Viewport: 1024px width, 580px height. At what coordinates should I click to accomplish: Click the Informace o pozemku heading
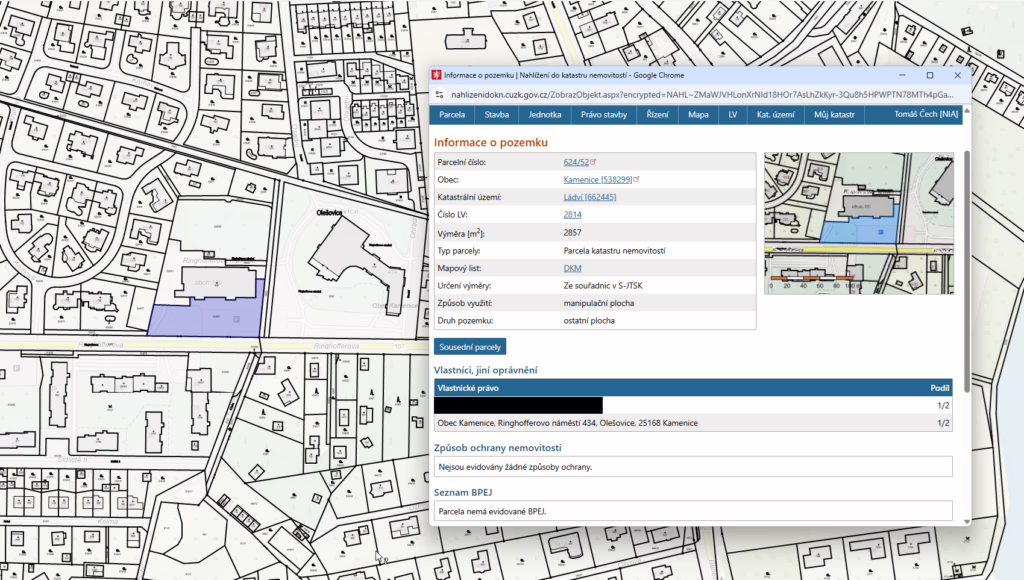491,142
